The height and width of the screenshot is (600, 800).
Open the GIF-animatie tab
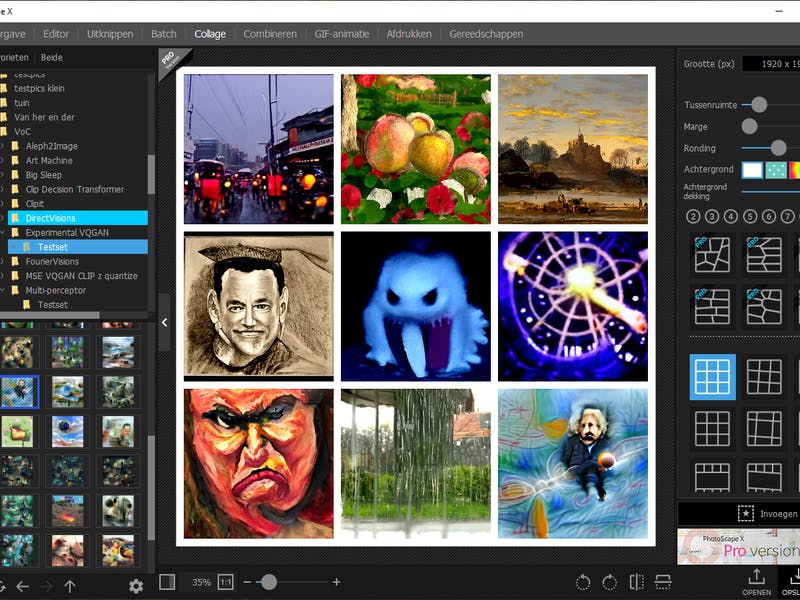pos(341,34)
